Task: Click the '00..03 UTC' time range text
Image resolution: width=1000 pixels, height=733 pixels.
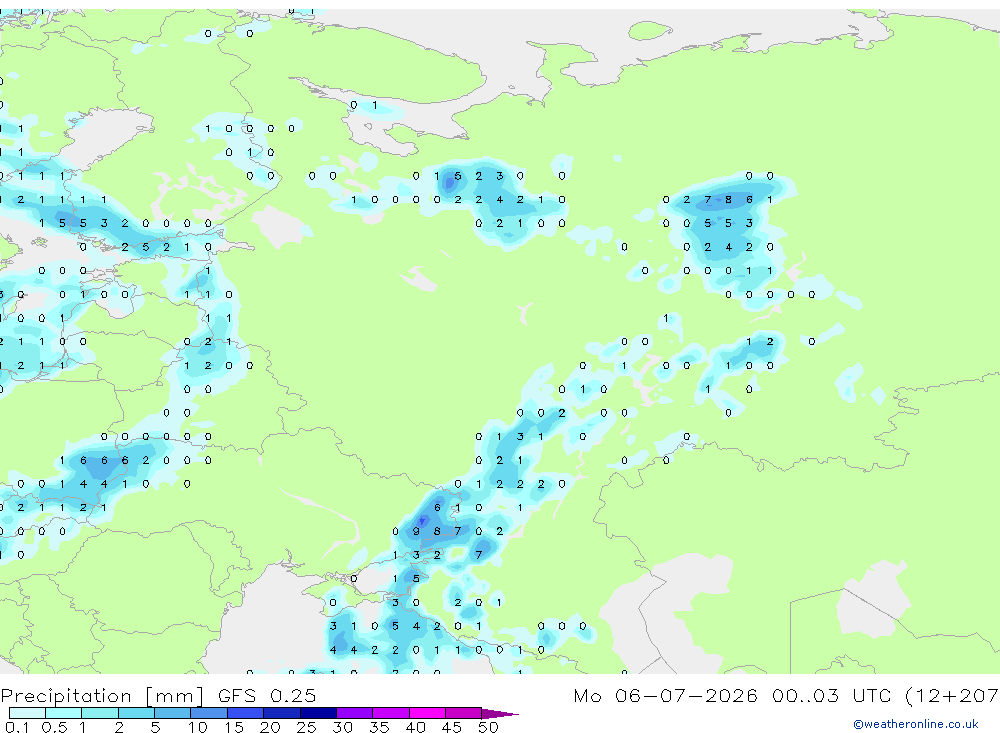Action: pos(830,695)
